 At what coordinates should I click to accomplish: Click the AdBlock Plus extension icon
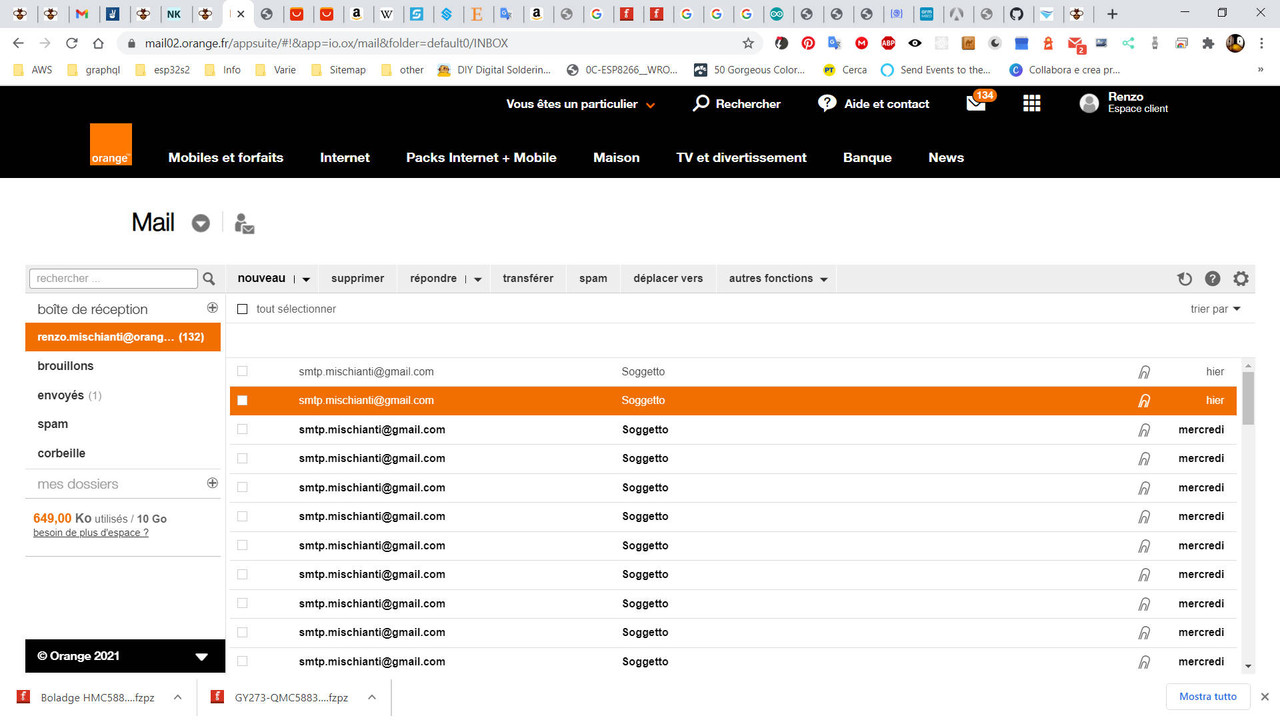[888, 43]
